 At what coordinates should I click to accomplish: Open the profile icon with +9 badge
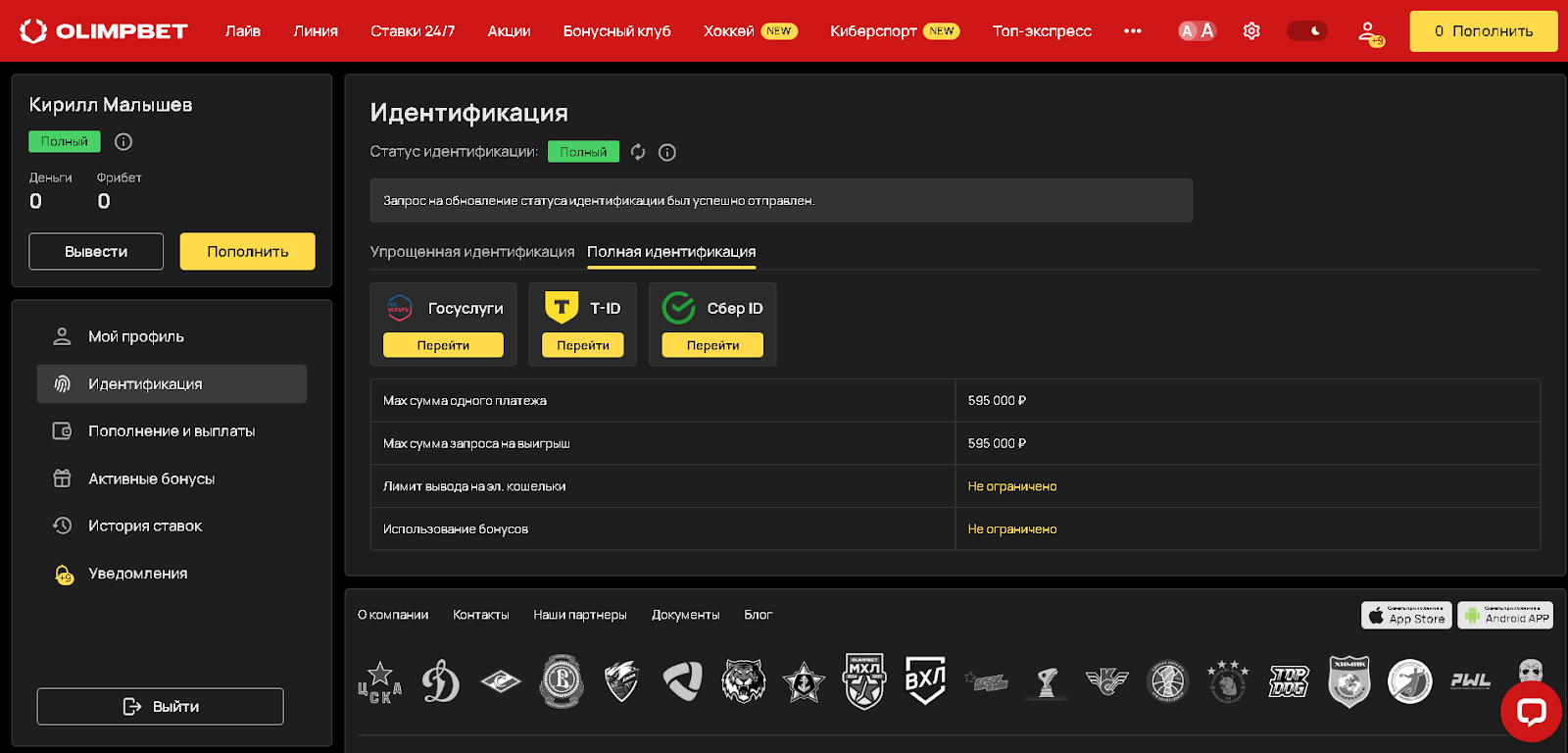pos(1369,33)
